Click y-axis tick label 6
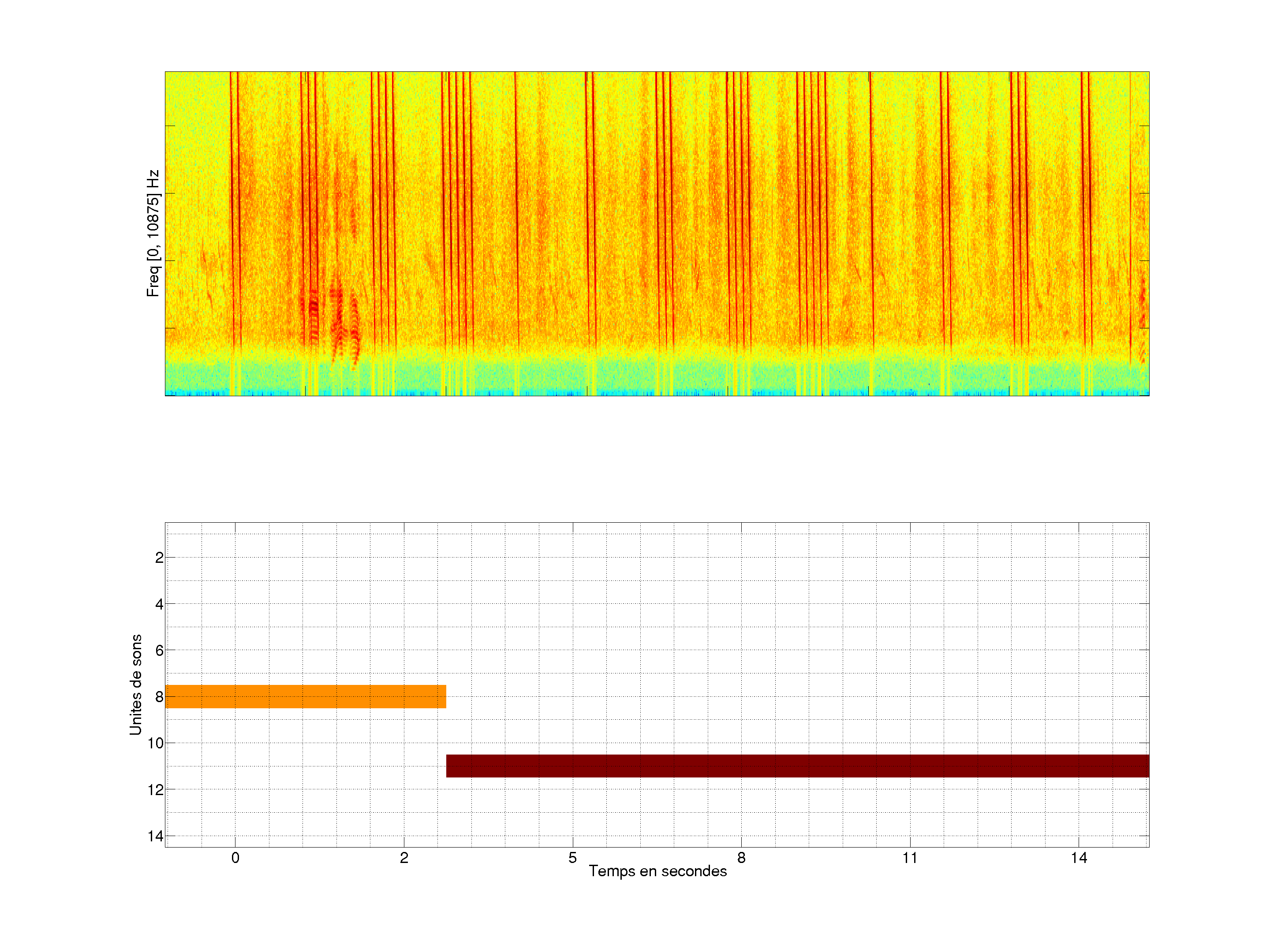The height and width of the screenshot is (952, 1270). click(x=159, y=651)
